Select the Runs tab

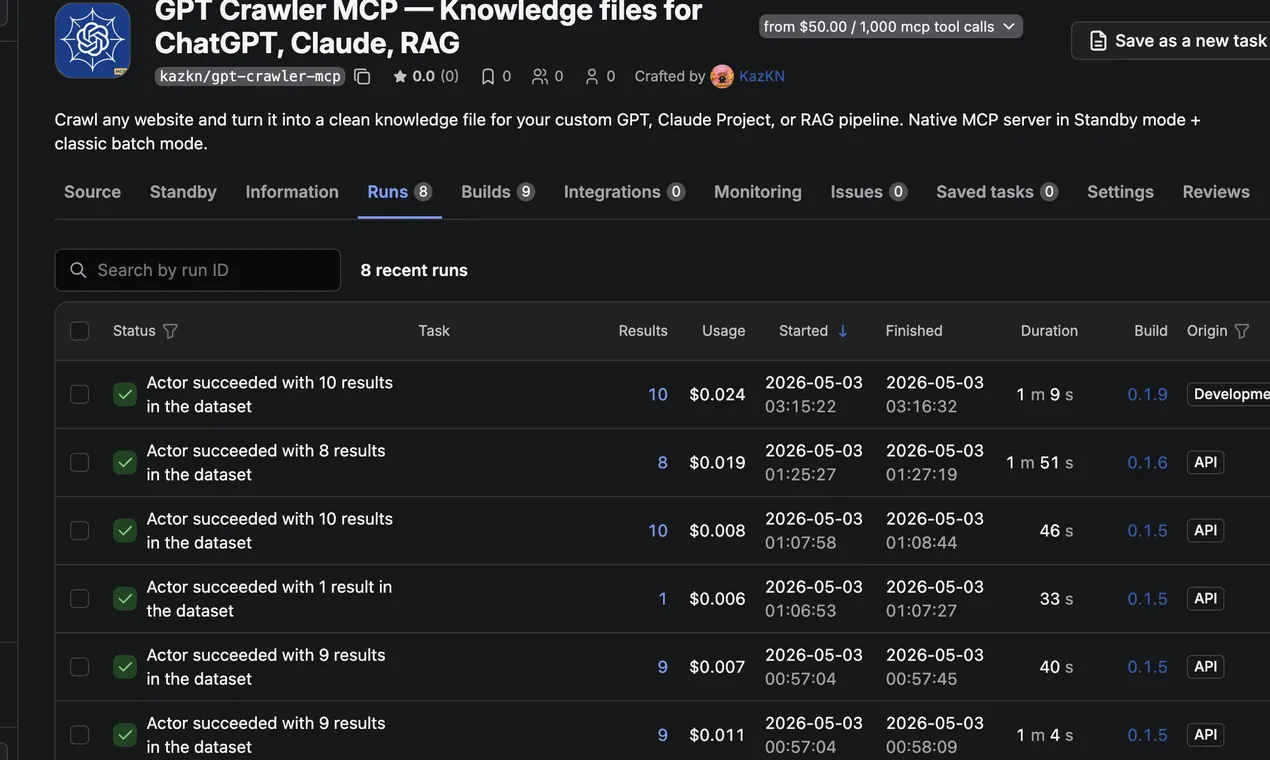click(399, 192)
